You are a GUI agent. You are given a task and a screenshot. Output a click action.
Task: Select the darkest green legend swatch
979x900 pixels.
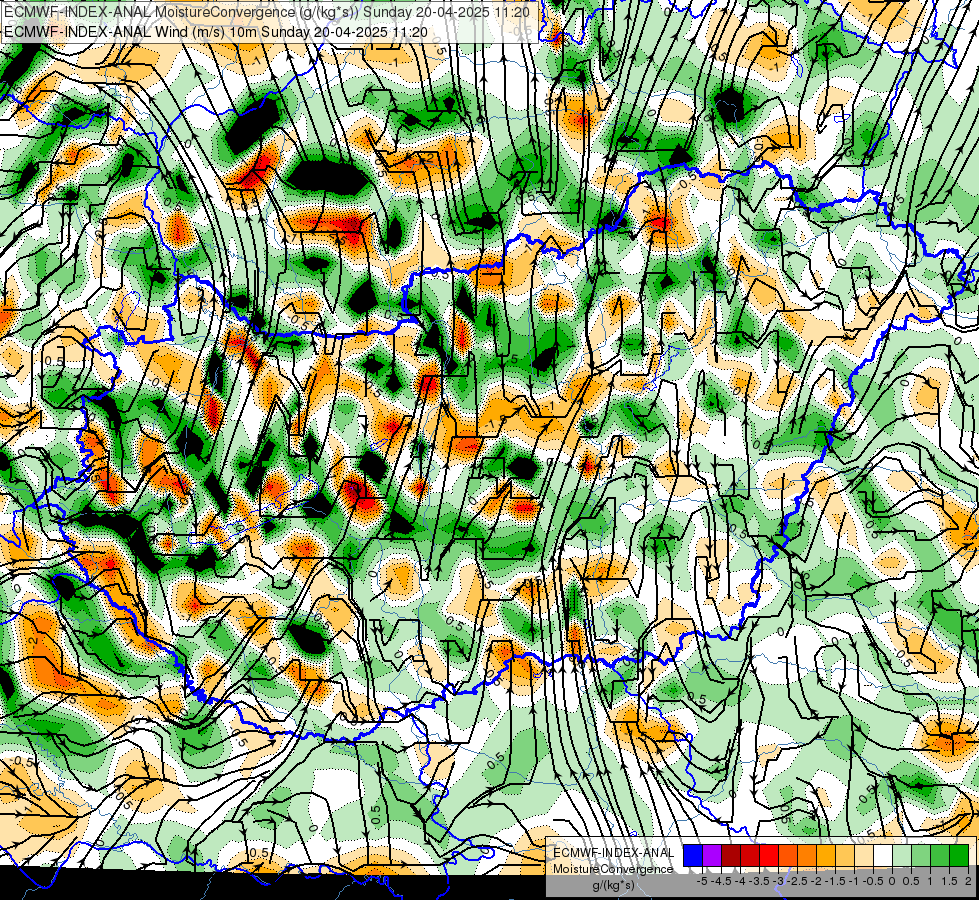click(959, 855)
